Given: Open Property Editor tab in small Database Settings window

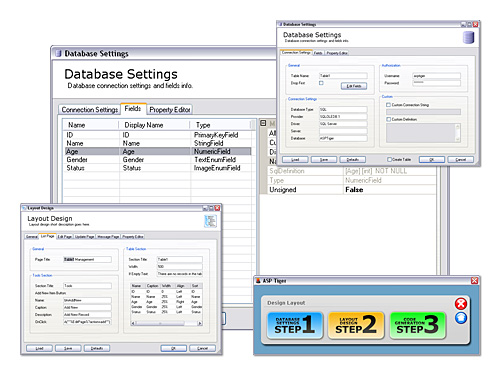Looking at the screenshot, I should pyautogui.click(x=337, y=53).
